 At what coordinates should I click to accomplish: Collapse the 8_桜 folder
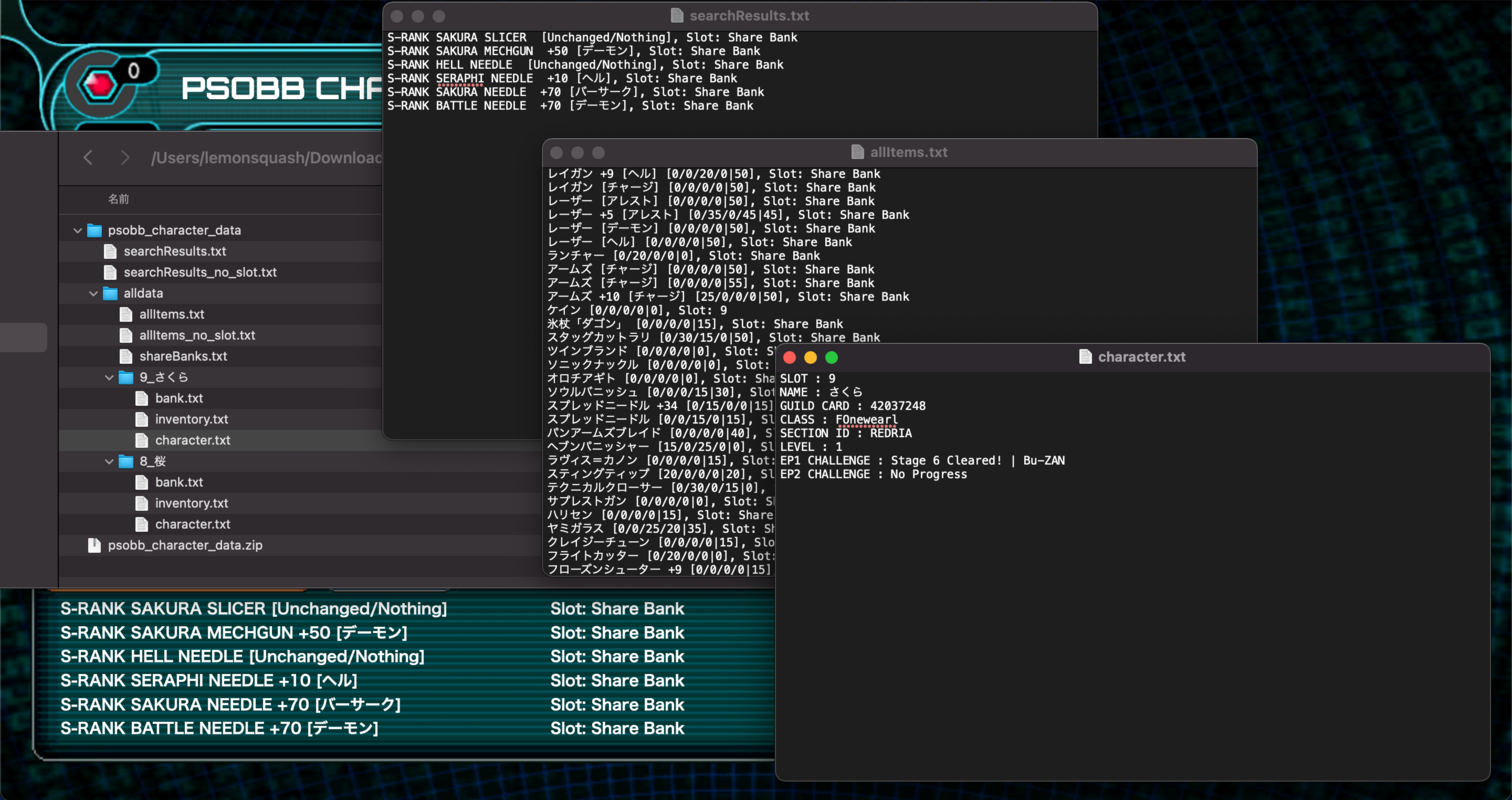(x=109, y=462)
